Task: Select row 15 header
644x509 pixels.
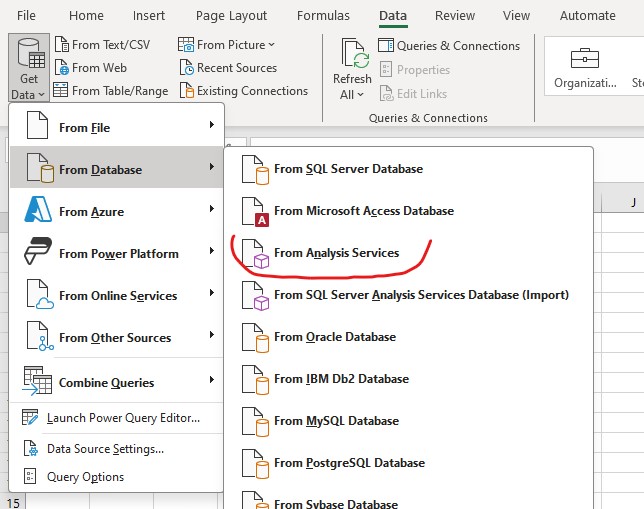Action: [x=13, y=502]
